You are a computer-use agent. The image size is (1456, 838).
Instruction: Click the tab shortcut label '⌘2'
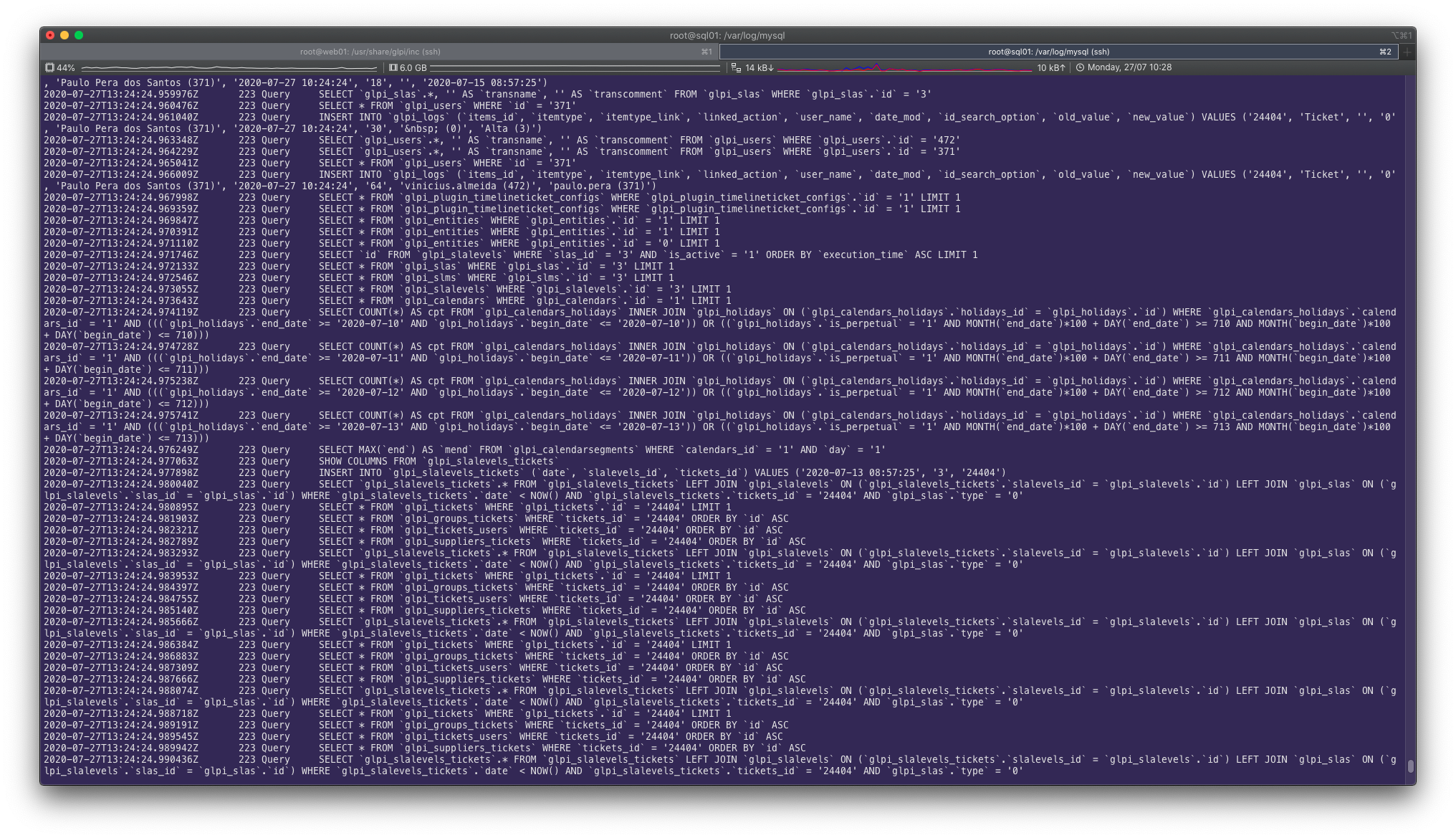coord(1385,52)
